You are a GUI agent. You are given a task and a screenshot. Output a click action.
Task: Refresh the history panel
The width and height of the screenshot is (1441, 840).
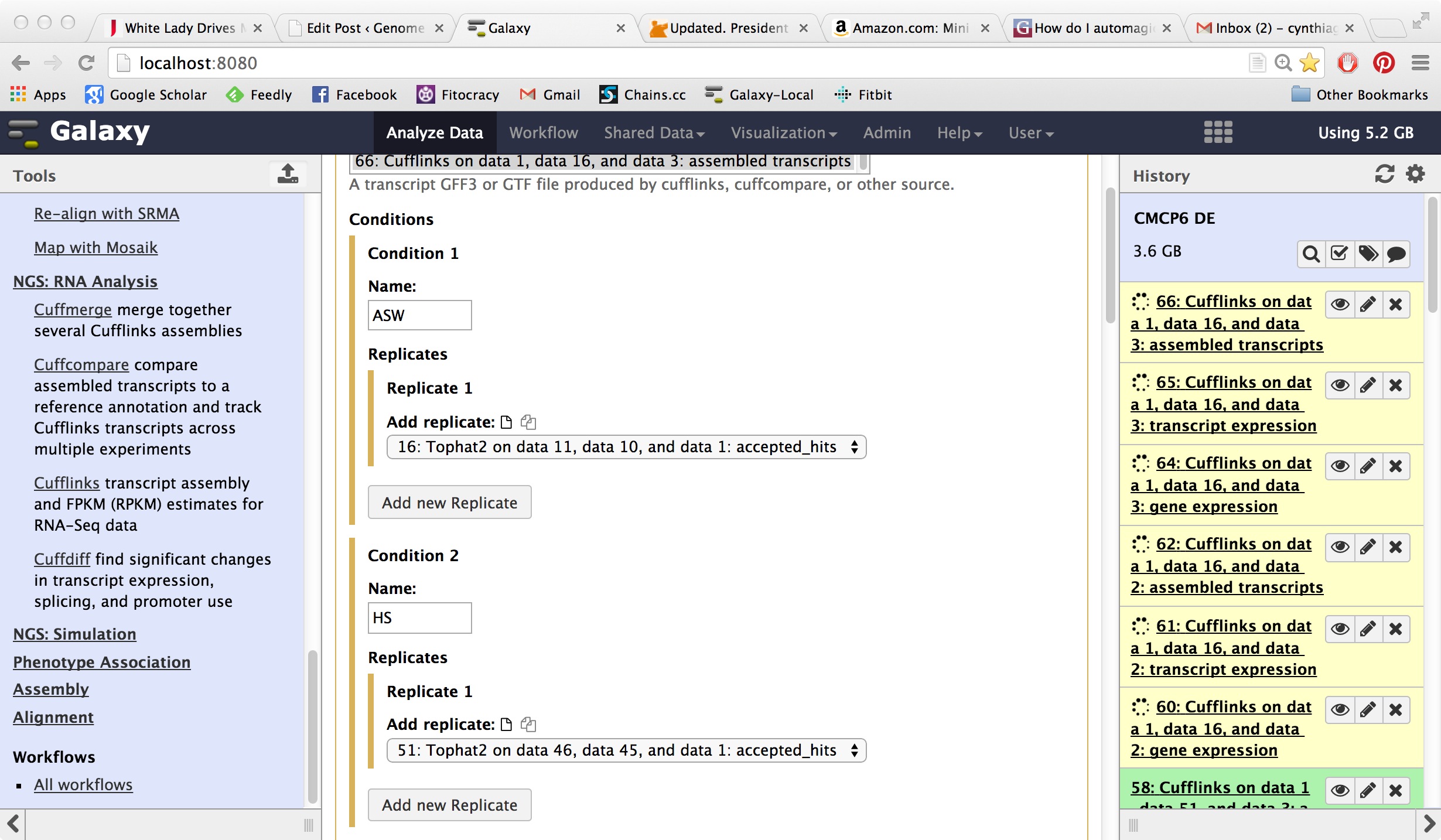pos(1384,174)
